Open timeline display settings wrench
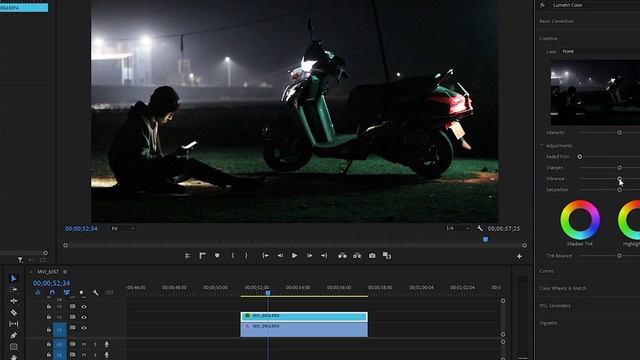This screenshot has width=640, height=360. [x=96, y=293]
